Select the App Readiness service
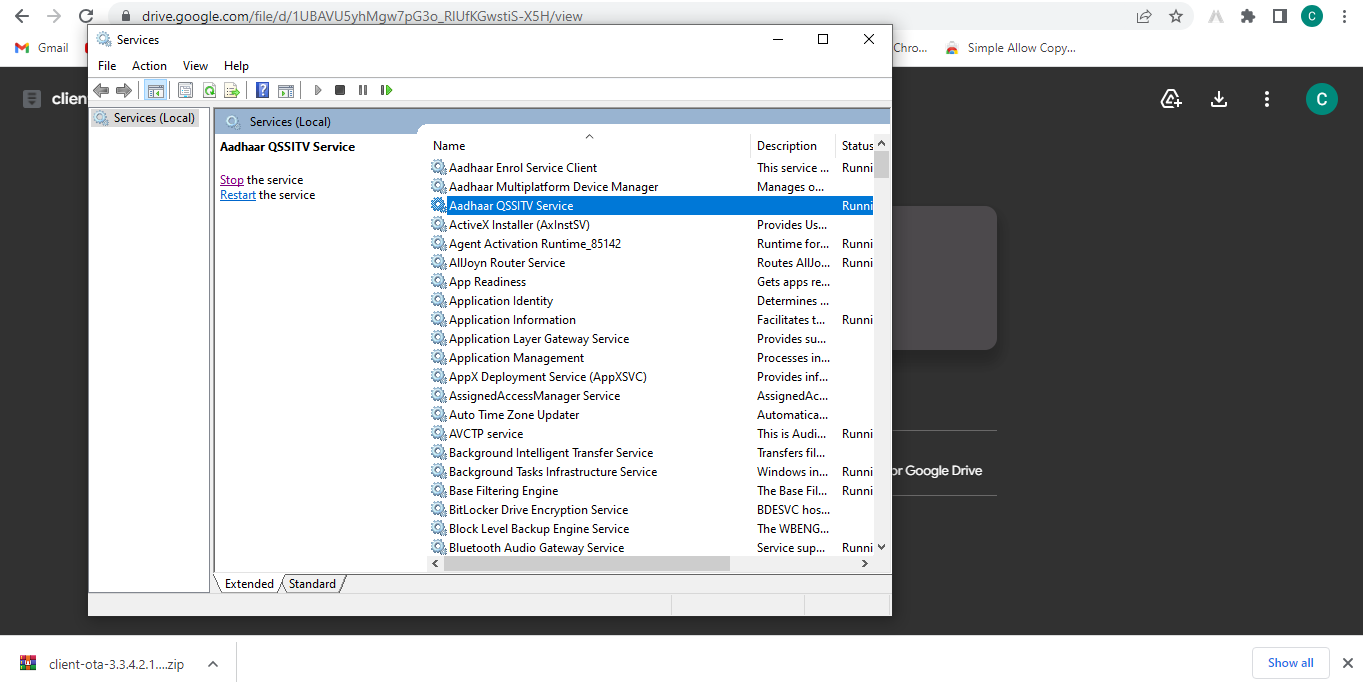1363x682 pixels. tap(652, 282)
